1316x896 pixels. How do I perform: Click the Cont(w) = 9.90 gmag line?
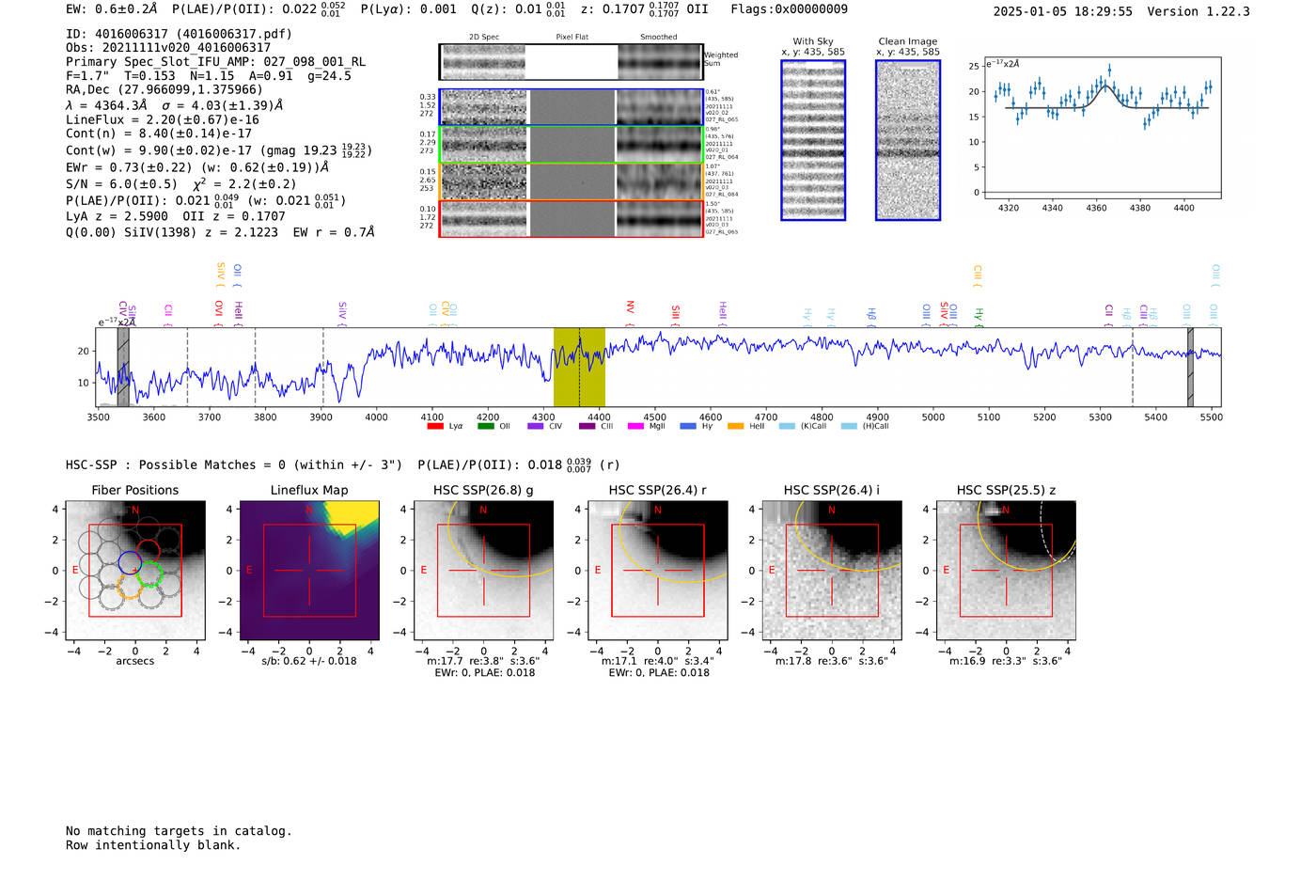(x=219, y=149)
